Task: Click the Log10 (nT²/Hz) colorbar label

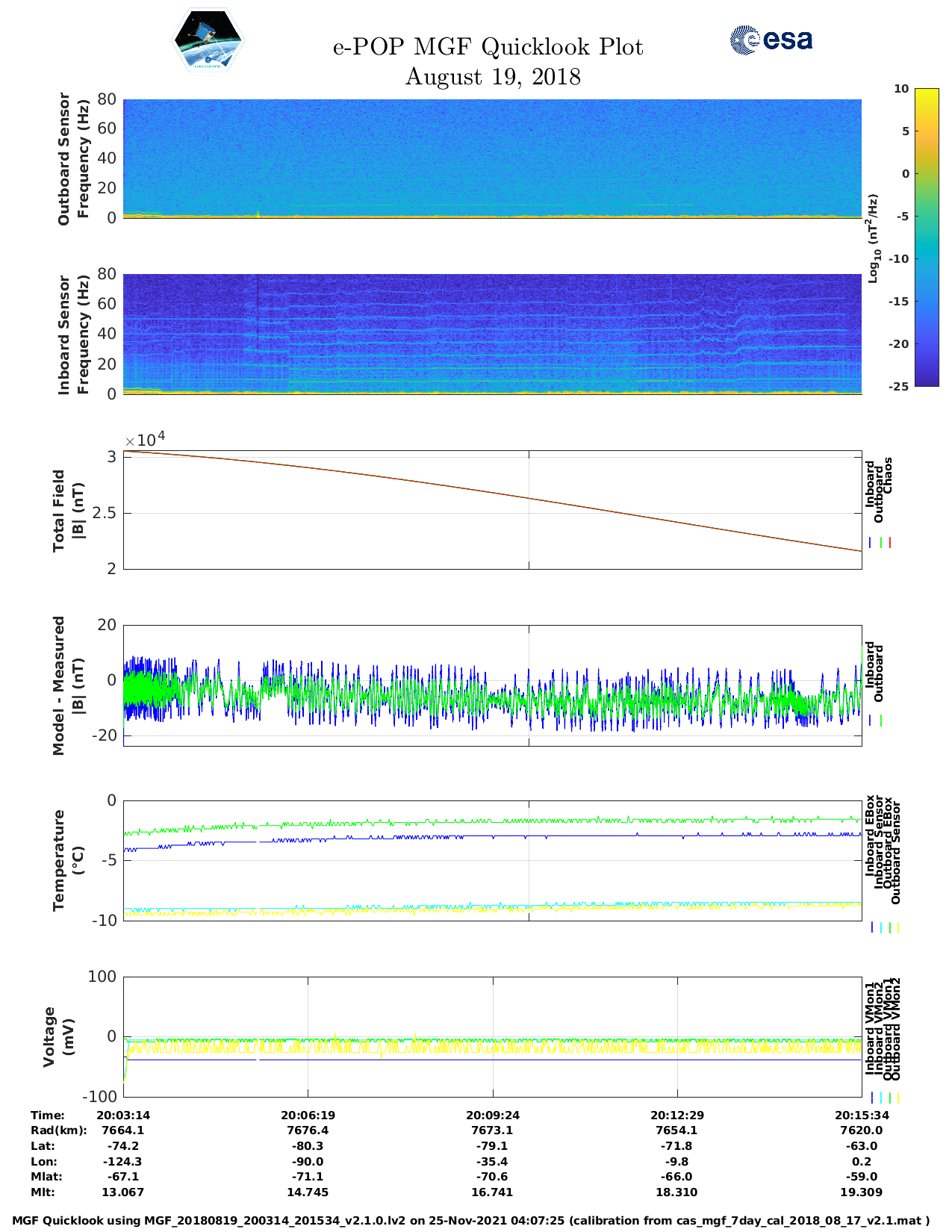Action: [872, 237]
